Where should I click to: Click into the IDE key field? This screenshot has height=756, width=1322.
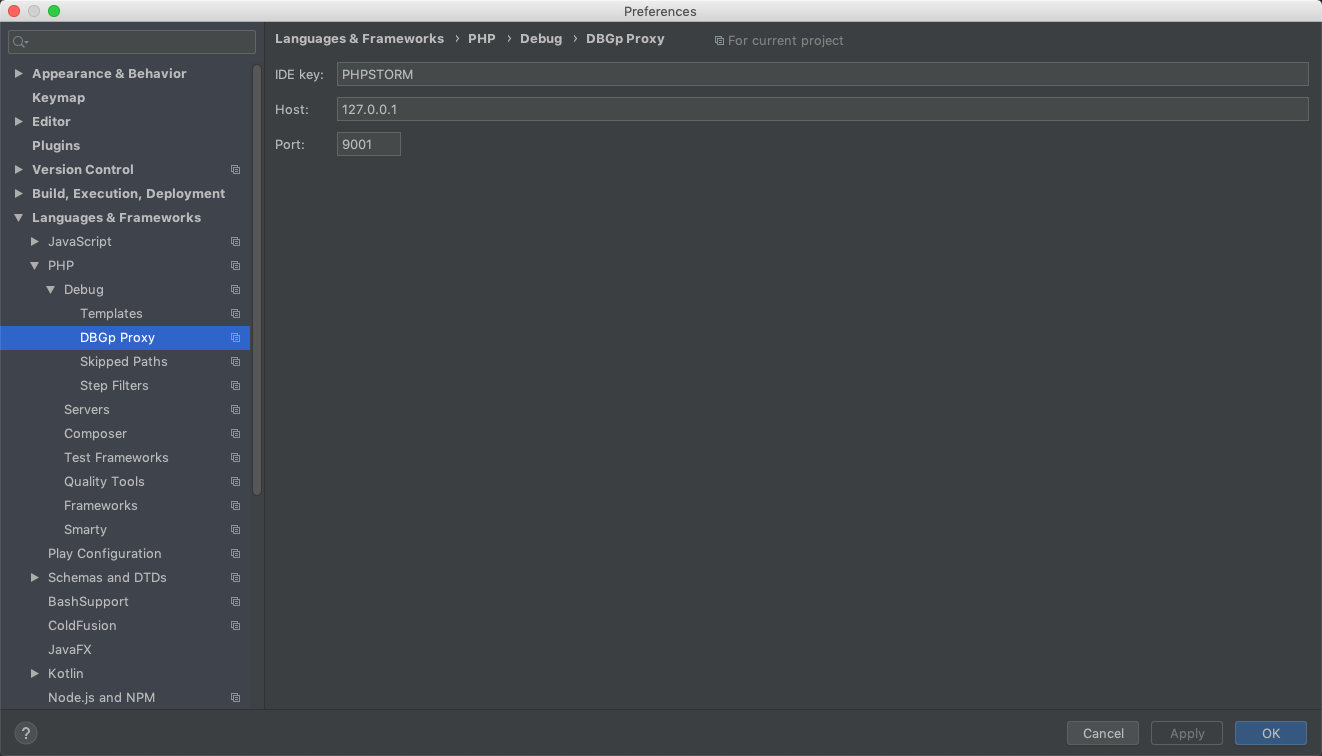click(821, 74)
